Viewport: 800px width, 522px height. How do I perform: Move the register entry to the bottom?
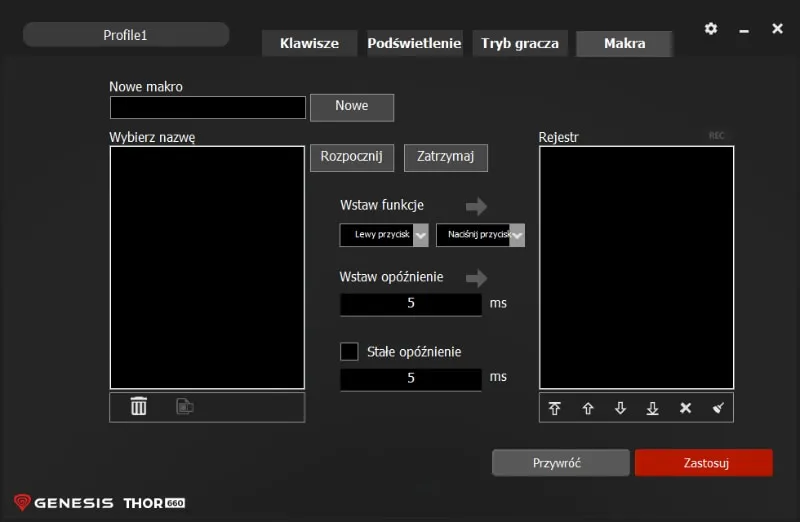tap(653, 408)
